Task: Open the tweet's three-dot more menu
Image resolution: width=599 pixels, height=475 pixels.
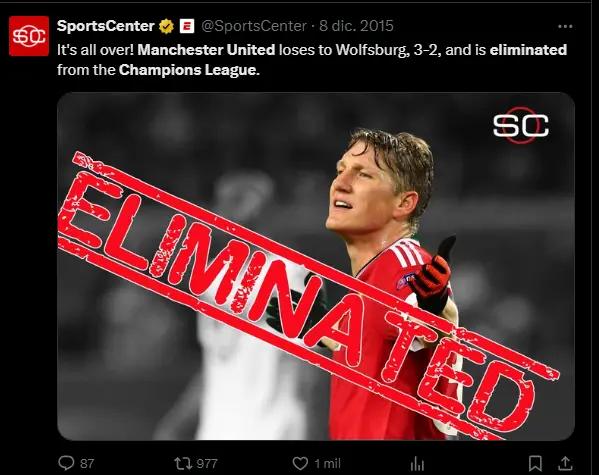Action: point(565,26)
